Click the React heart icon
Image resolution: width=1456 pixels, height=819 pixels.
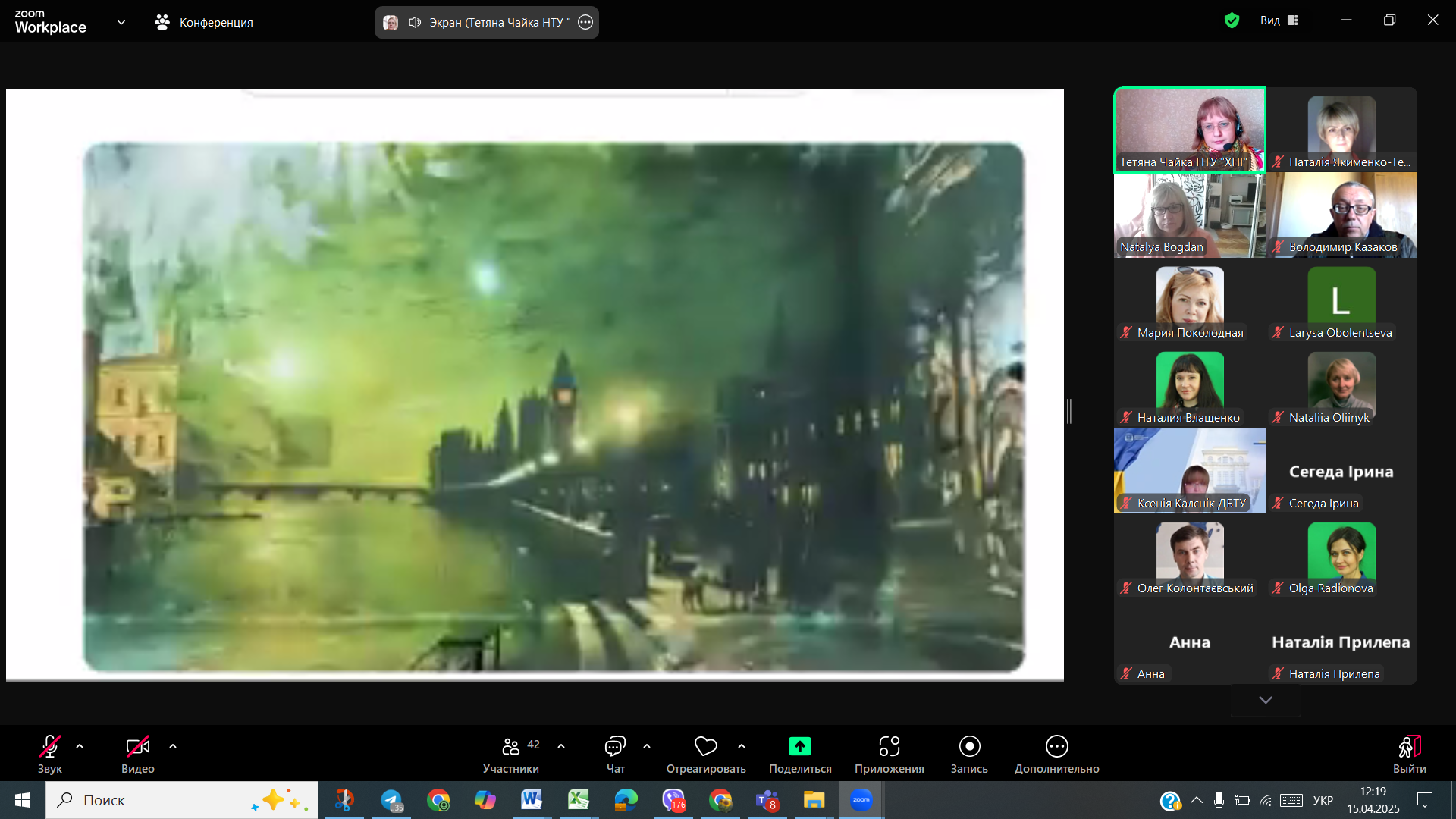tap(705, 747)
